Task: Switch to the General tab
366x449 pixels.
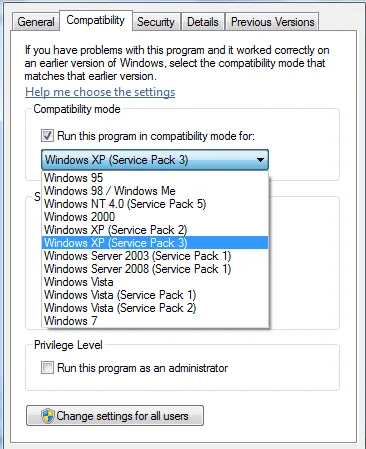Action: 36,22
